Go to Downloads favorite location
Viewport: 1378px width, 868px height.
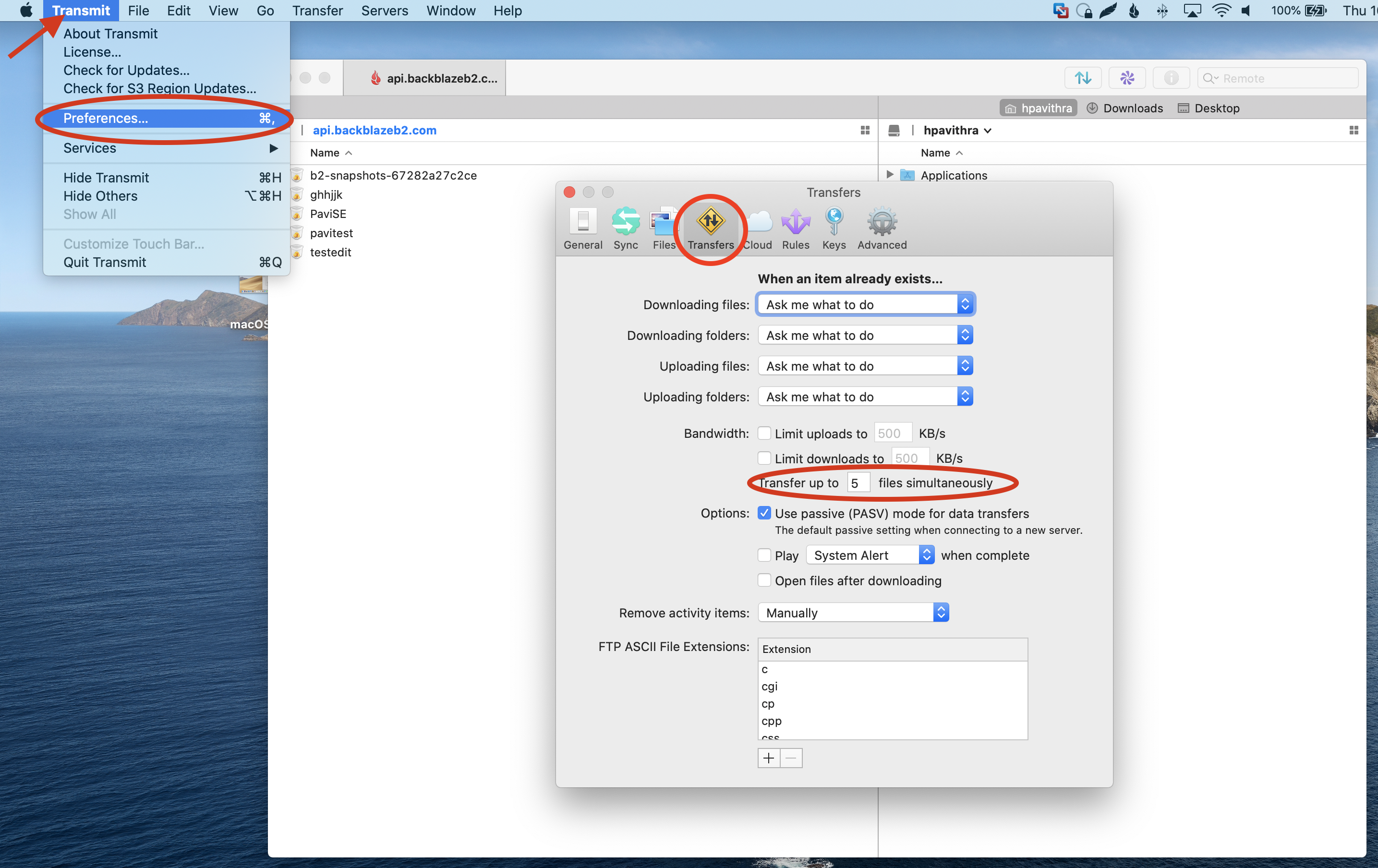tap(1125, 108)
